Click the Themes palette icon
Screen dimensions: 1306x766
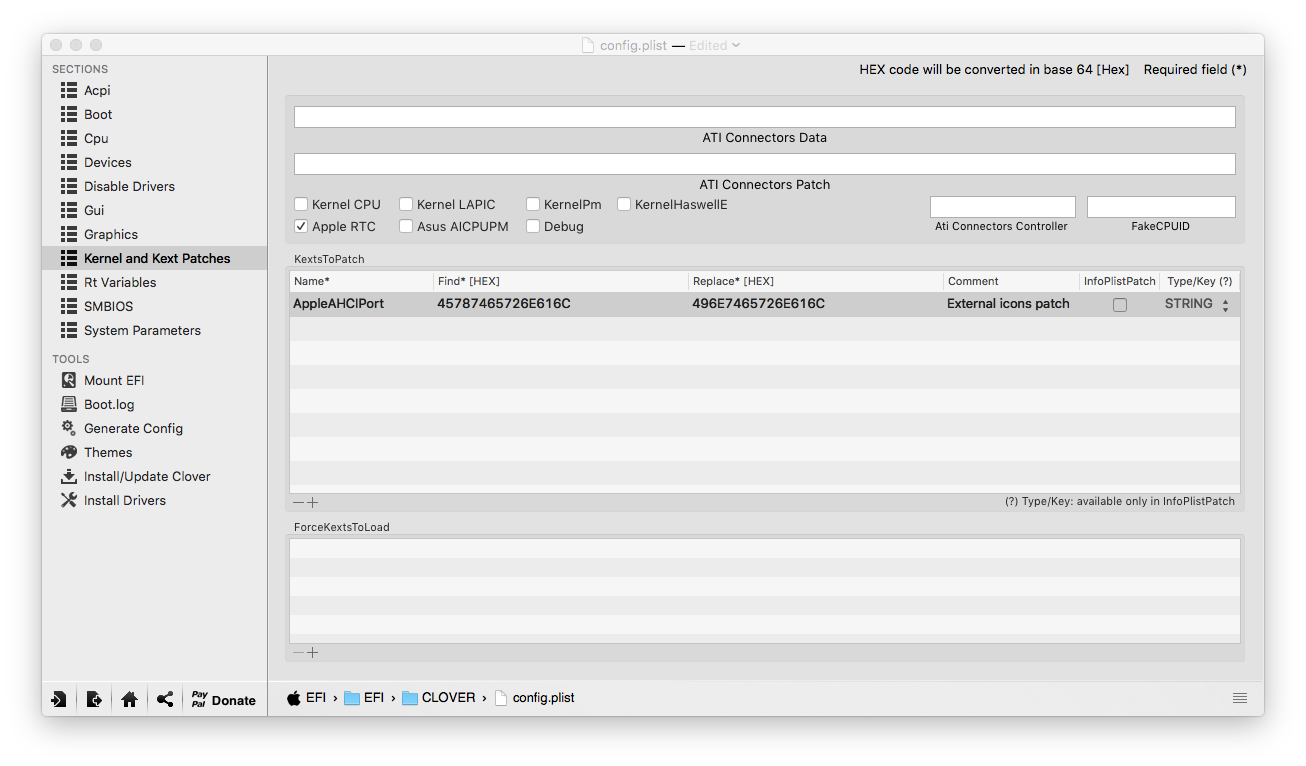click(69, 452)
